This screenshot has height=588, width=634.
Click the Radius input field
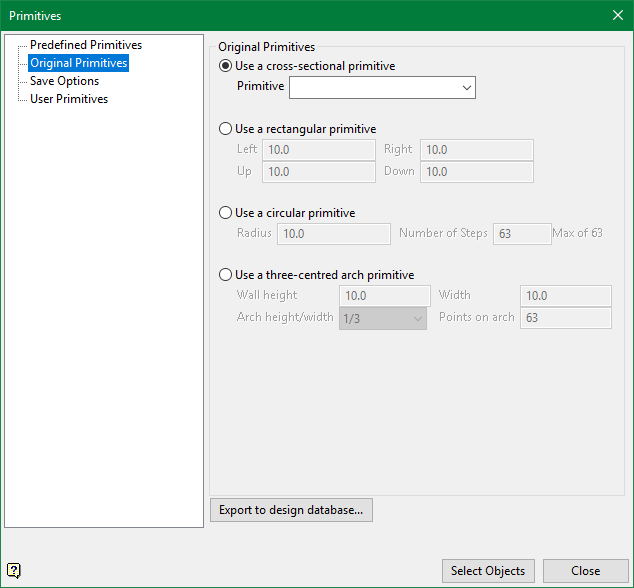334,234
